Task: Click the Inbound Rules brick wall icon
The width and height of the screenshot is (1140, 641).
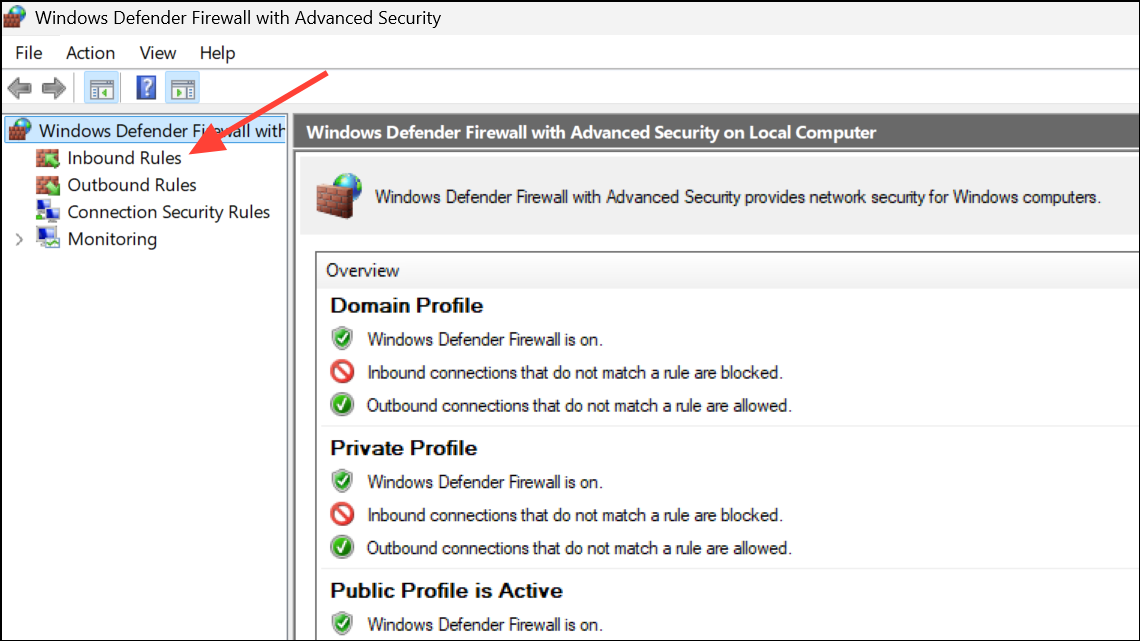Action: click(x=48, y=158)
